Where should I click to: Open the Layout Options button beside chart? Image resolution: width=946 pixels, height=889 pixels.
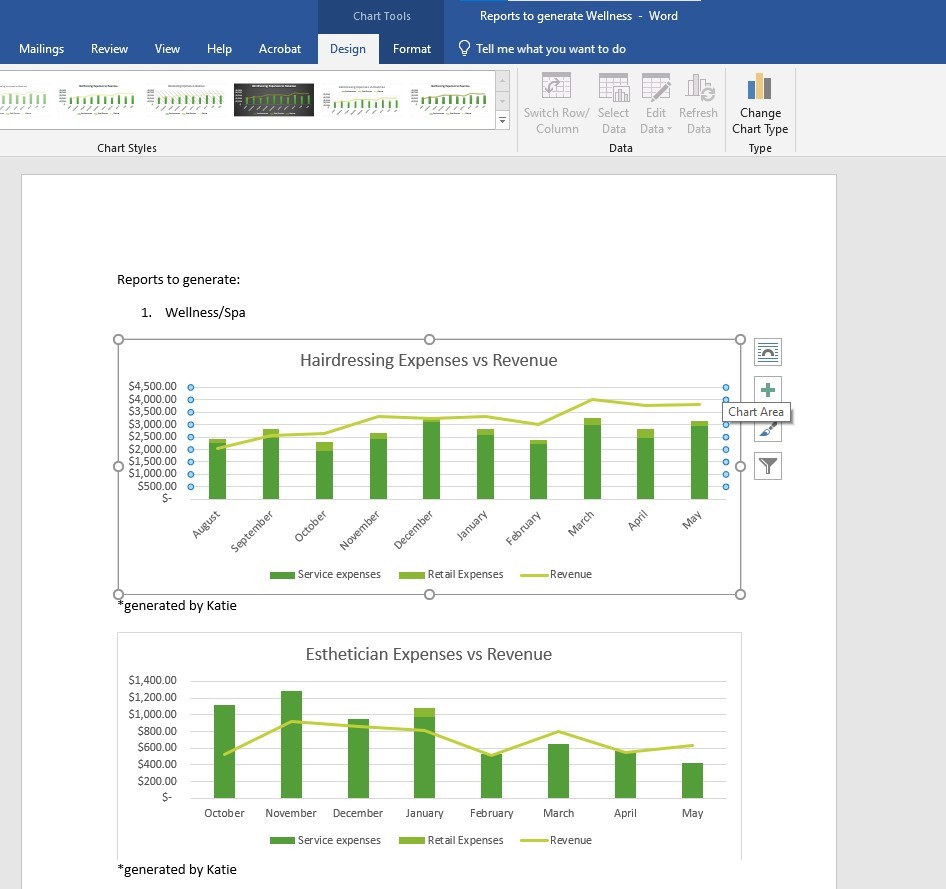tap(767, 352)
